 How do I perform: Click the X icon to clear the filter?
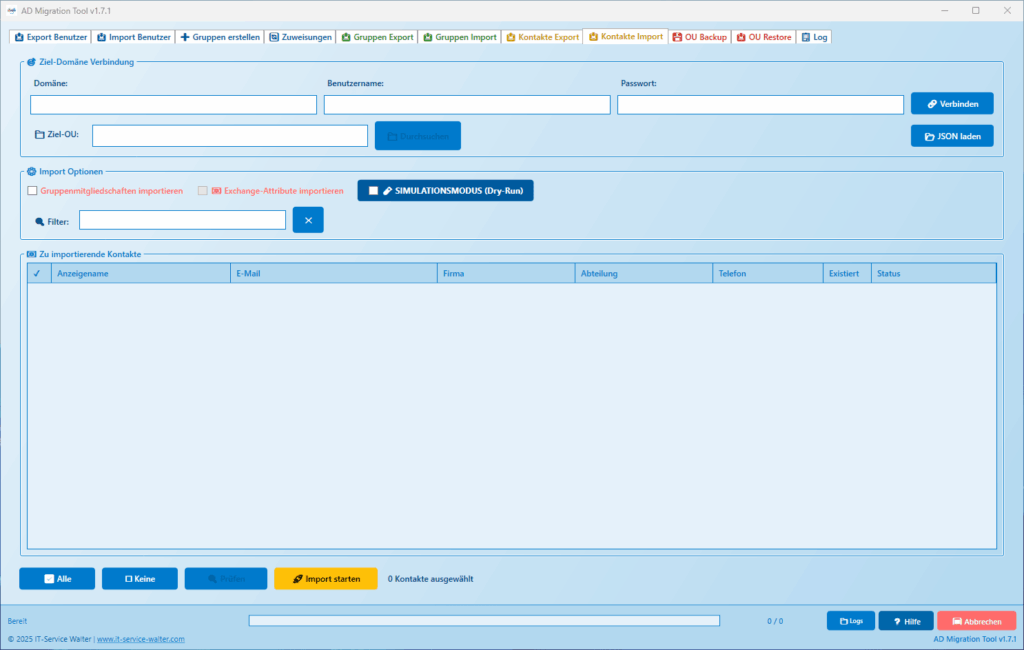click(x=308, y=219)
